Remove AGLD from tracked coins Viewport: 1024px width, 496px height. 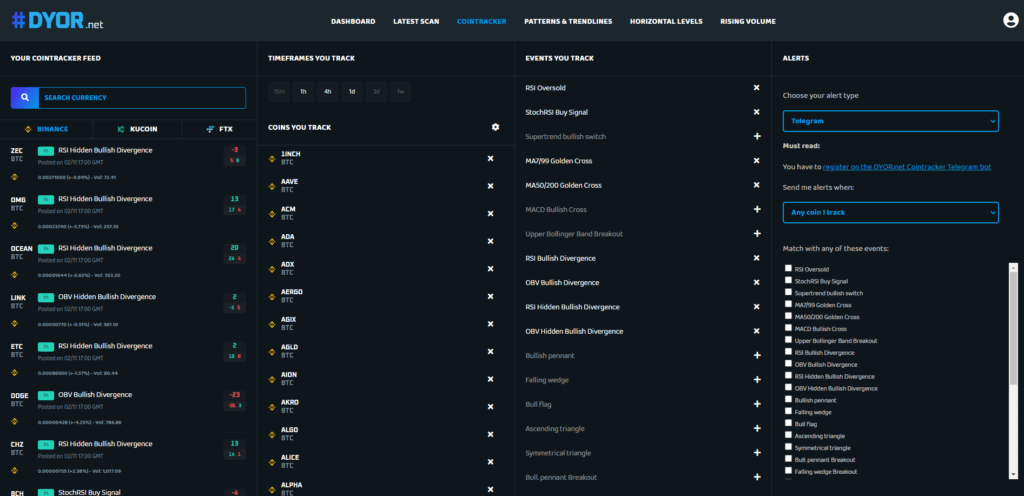click(x=490, y=352)
